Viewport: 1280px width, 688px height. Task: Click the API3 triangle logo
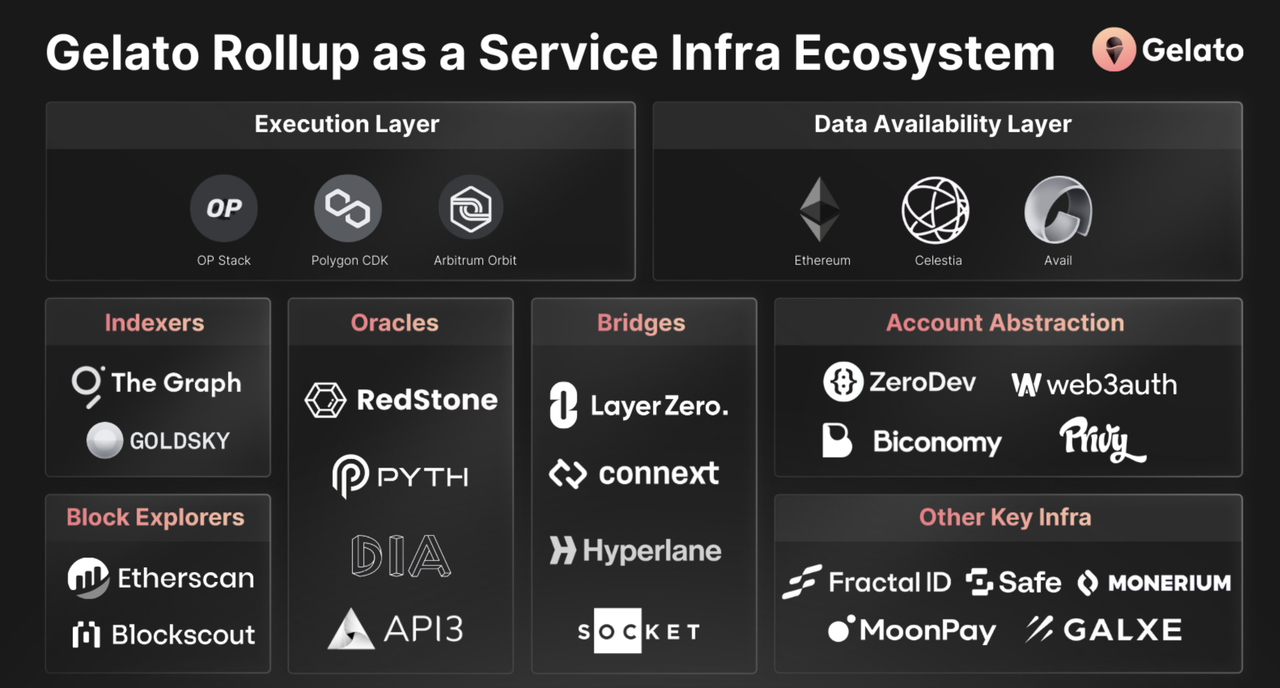350,628
